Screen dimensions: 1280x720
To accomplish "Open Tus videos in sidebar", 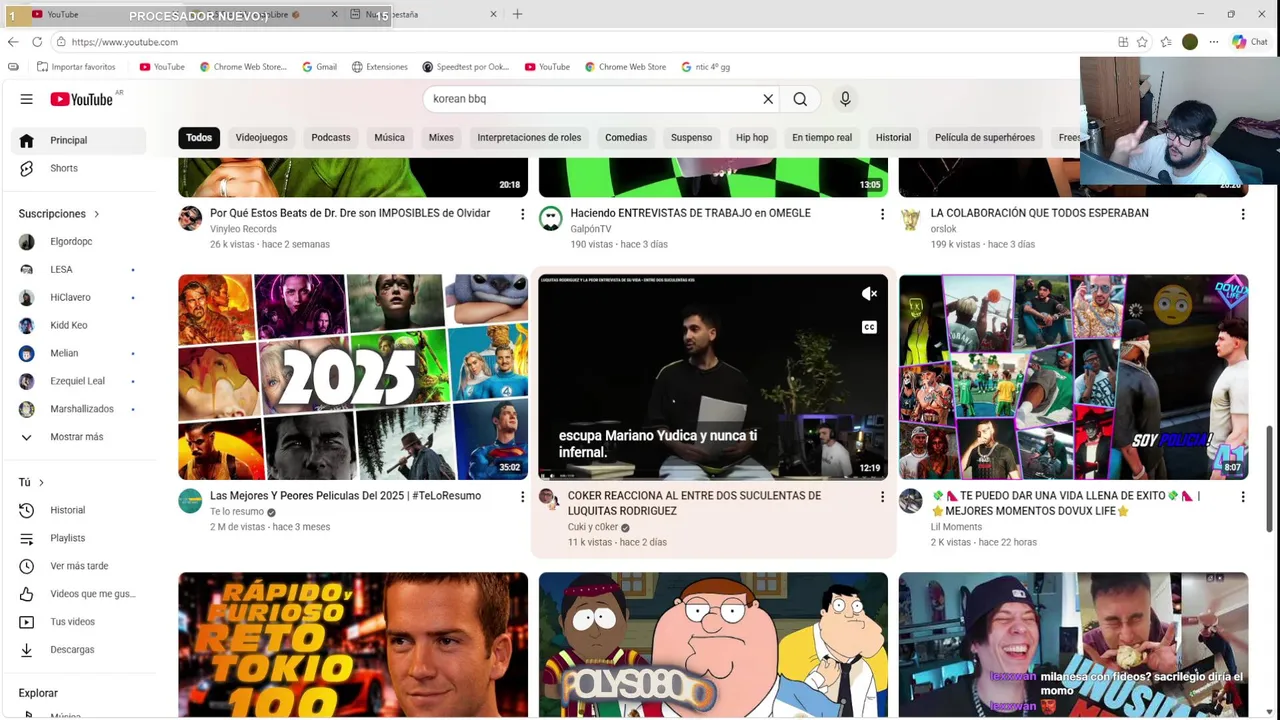I will tap(79, 622).
